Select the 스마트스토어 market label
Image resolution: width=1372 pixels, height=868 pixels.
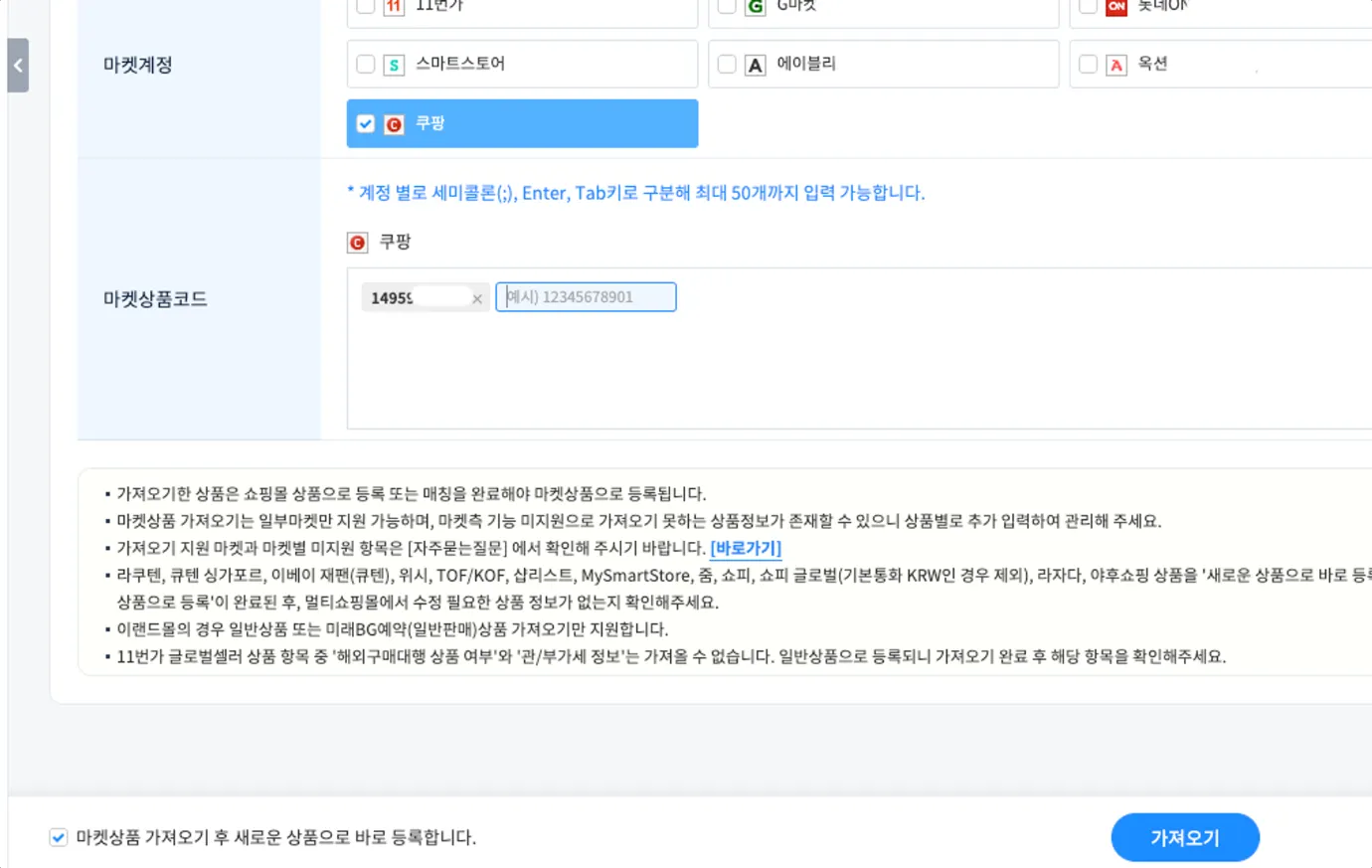[460, 64]
